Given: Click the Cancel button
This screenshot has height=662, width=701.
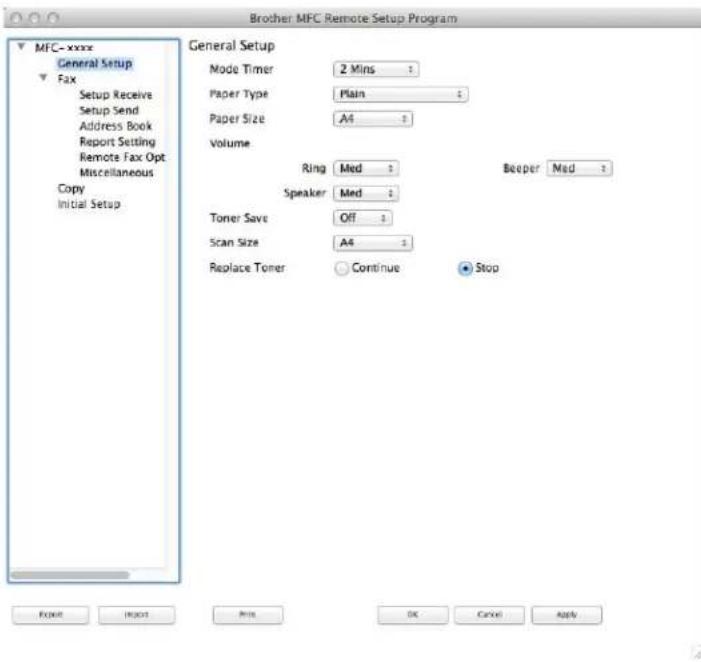Looking at the screenshot, I should pyautogui.click(x=490, y=615).
